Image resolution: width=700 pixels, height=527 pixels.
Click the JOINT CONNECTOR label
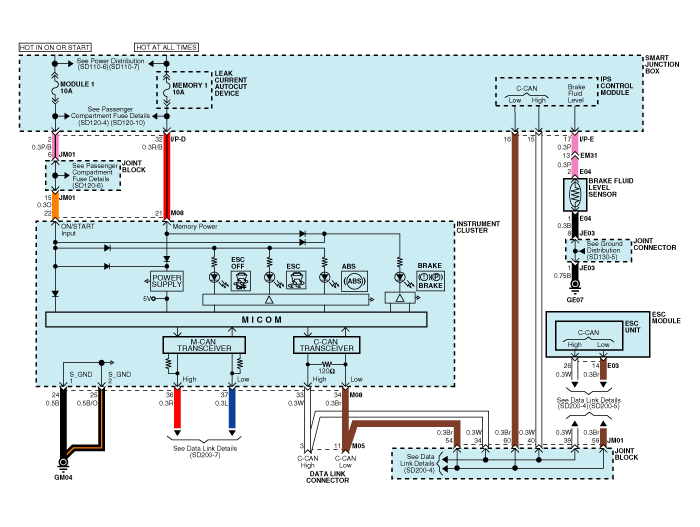[x=654, y=244]
